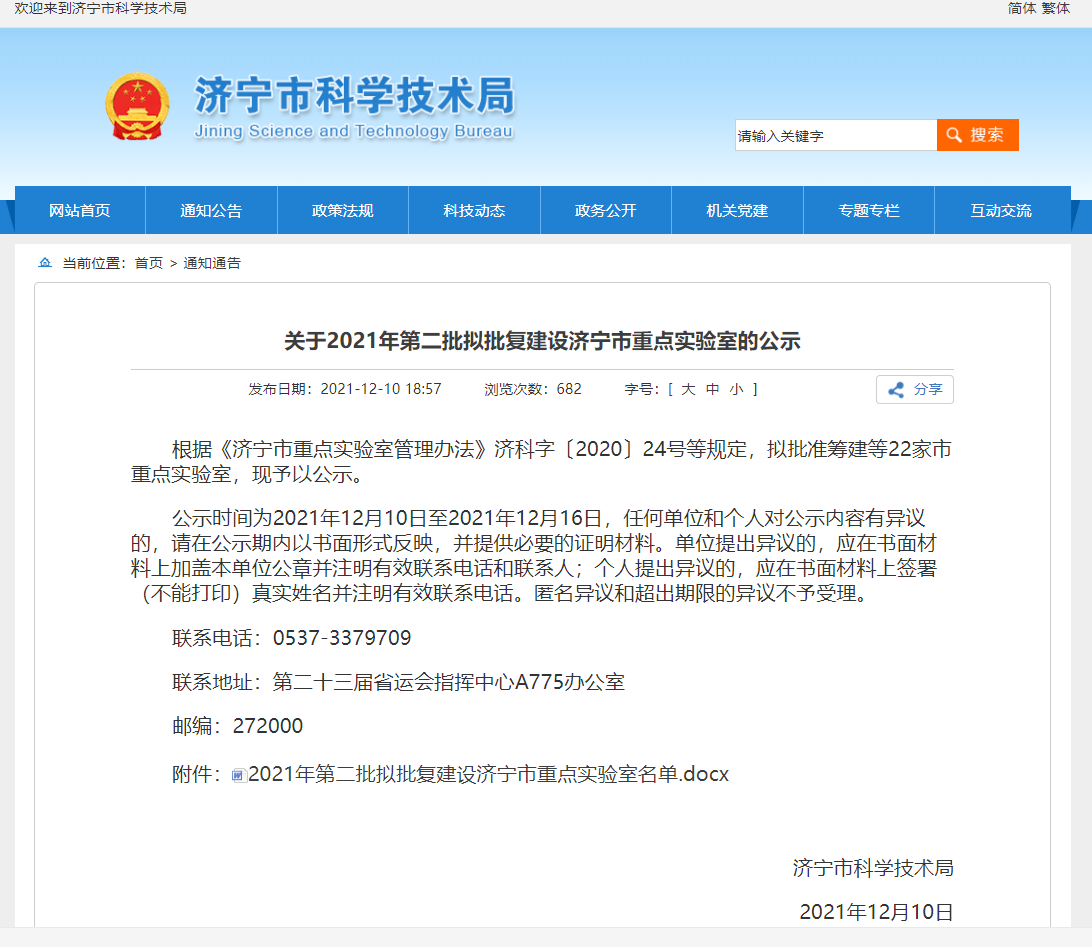Download the 2021年第二批拟批复建设济宁市重点实验室名单.docx attachment
The image size is (1092, 947).
tap(488, 774)
